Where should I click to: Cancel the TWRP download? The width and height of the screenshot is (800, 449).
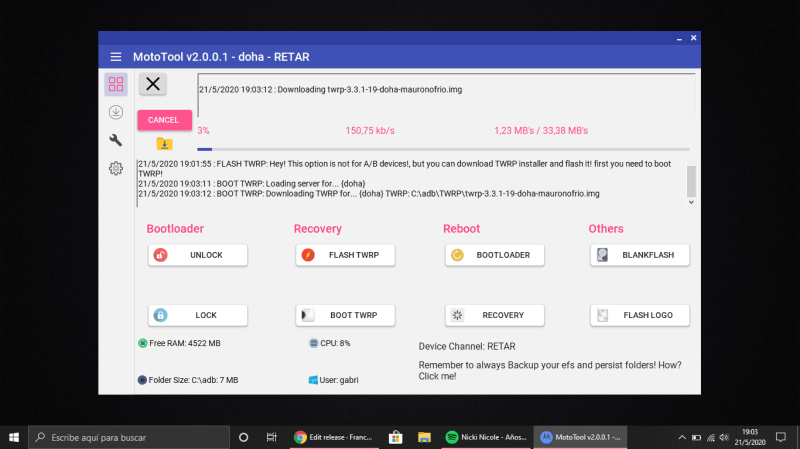tap(164, 120)
